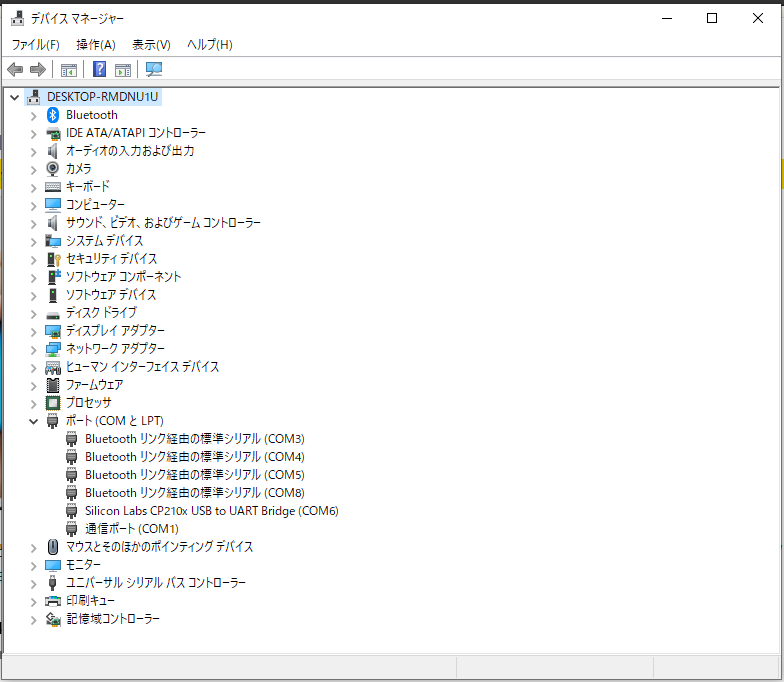Select the IDE ATA/ATAPI コントローラー label

[136, 133]
